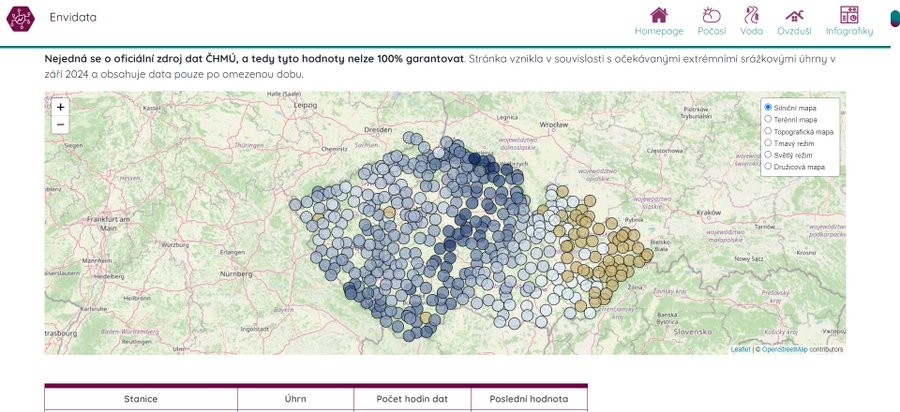Zoom in the map with plus button
900x412 pixels.
click(60, 106)
